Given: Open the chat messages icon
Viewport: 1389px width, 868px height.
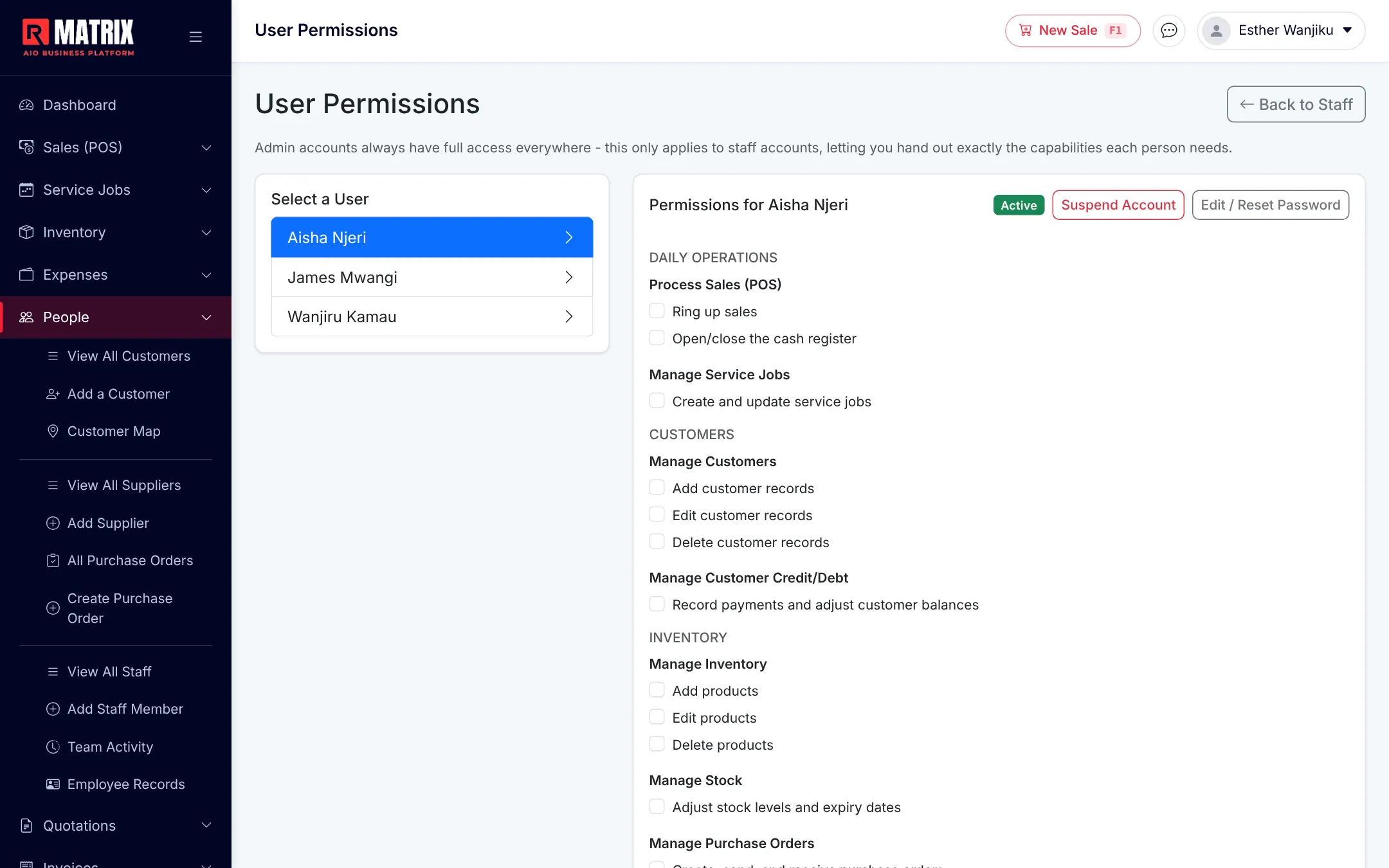Looking at the screenshot, I should click(x=1168, y=30).
